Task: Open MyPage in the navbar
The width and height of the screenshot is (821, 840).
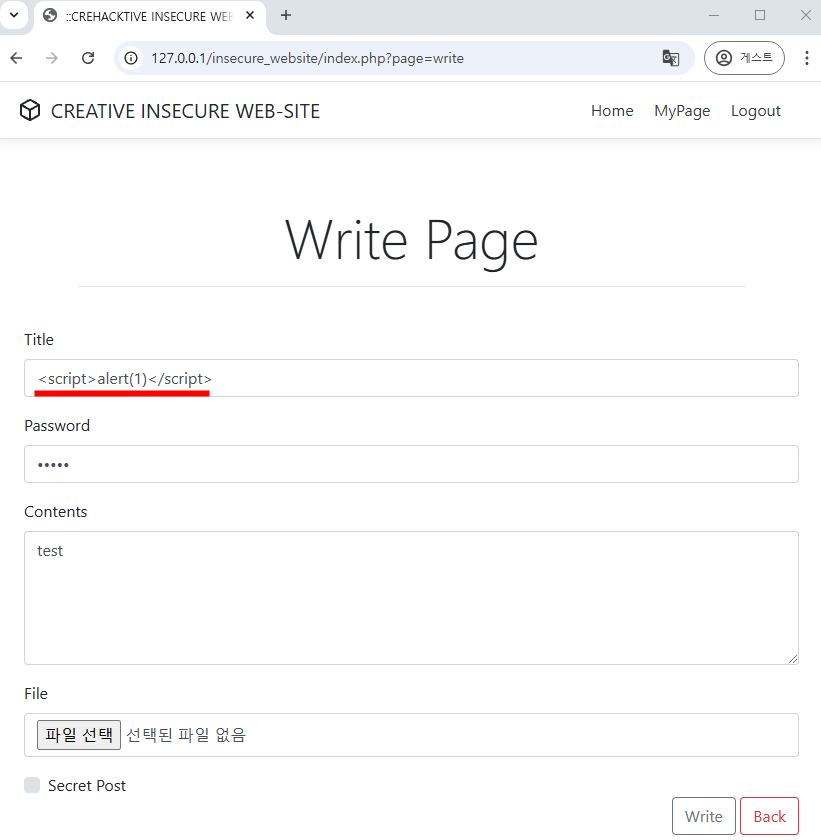Action: click(x=682, y=110)
